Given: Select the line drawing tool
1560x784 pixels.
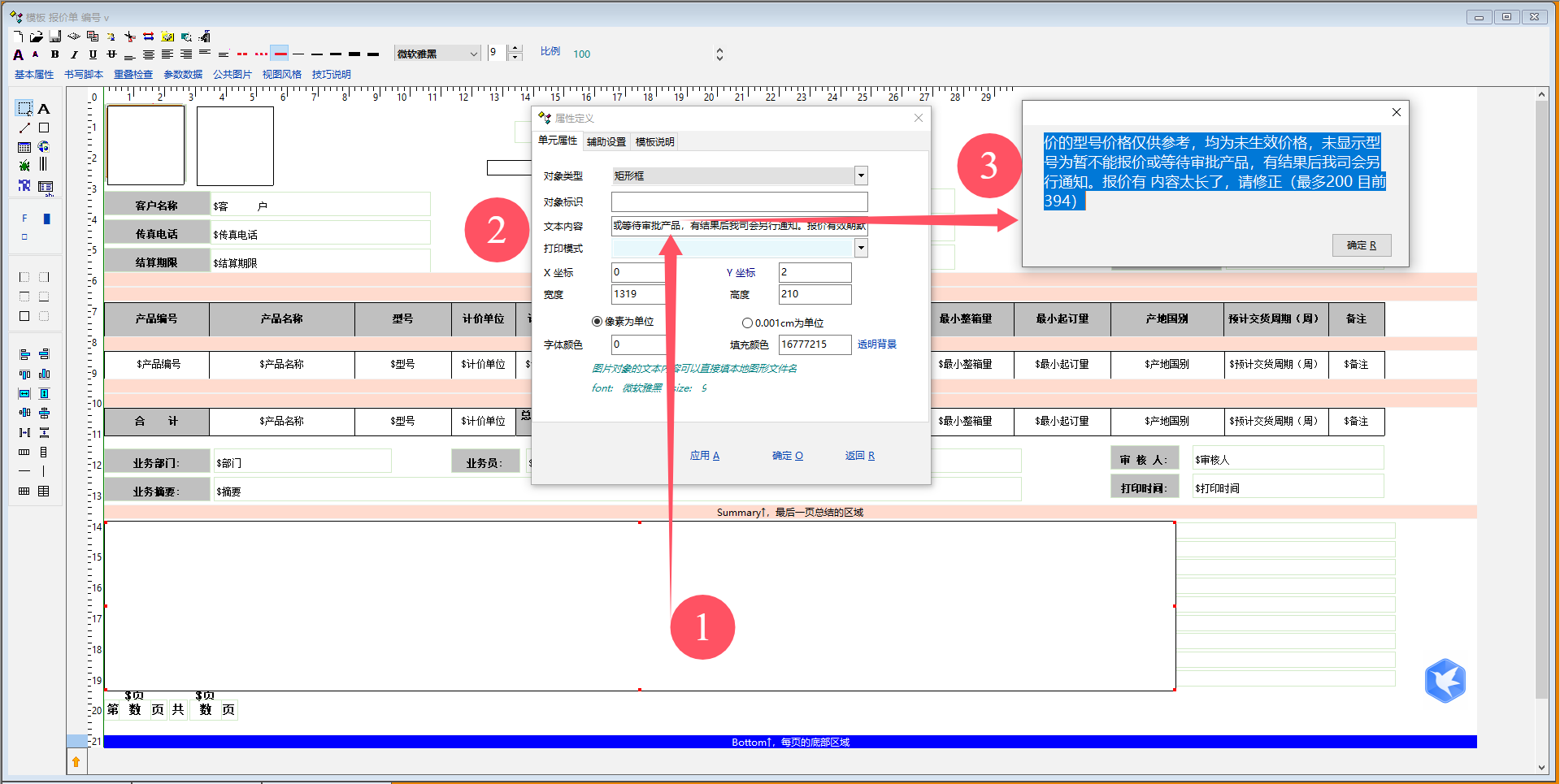Looking at the screenshot, I should (x=24, y=128).
